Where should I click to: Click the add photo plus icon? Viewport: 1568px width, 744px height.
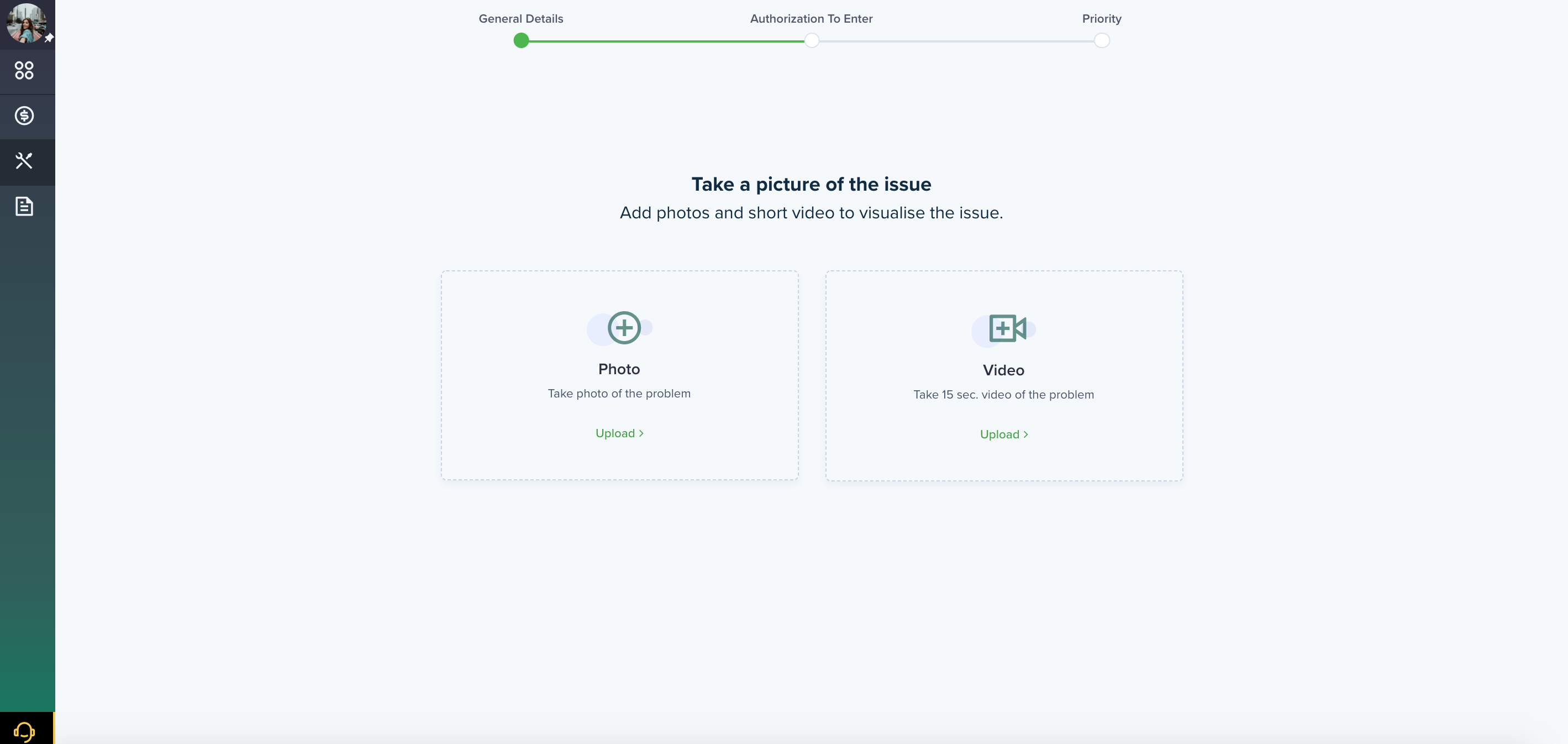point(624,328)
